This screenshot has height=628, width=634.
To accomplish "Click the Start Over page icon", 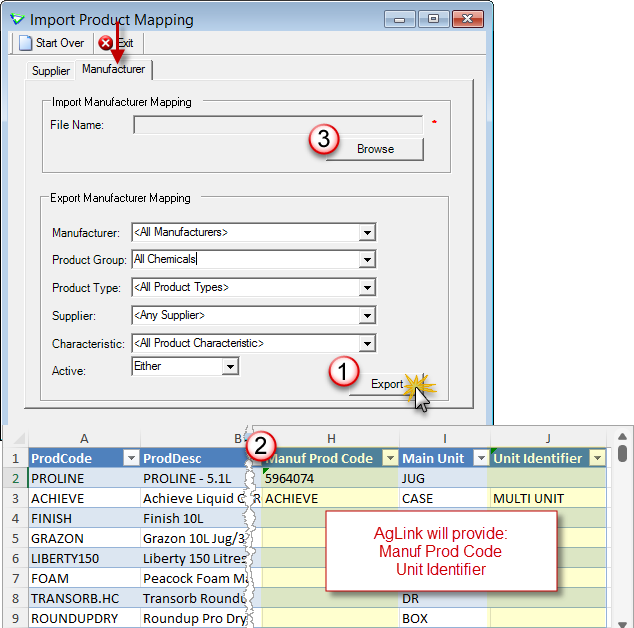I will pyautogui.click(x=25, y=42).
